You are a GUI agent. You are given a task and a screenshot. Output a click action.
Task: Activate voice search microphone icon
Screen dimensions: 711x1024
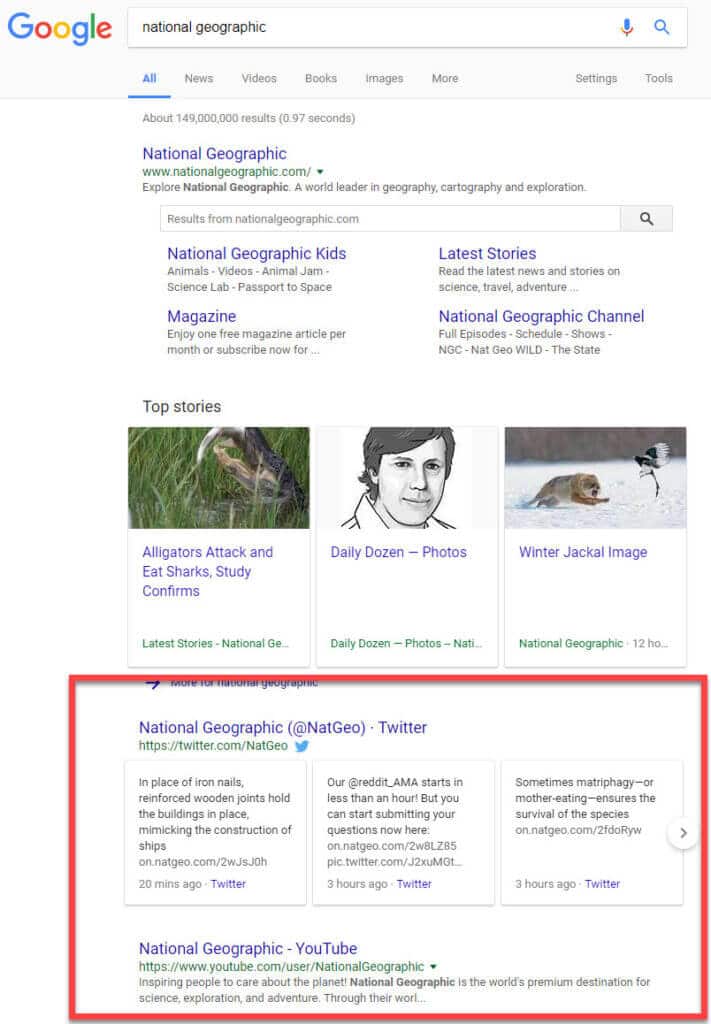point(627,27)
